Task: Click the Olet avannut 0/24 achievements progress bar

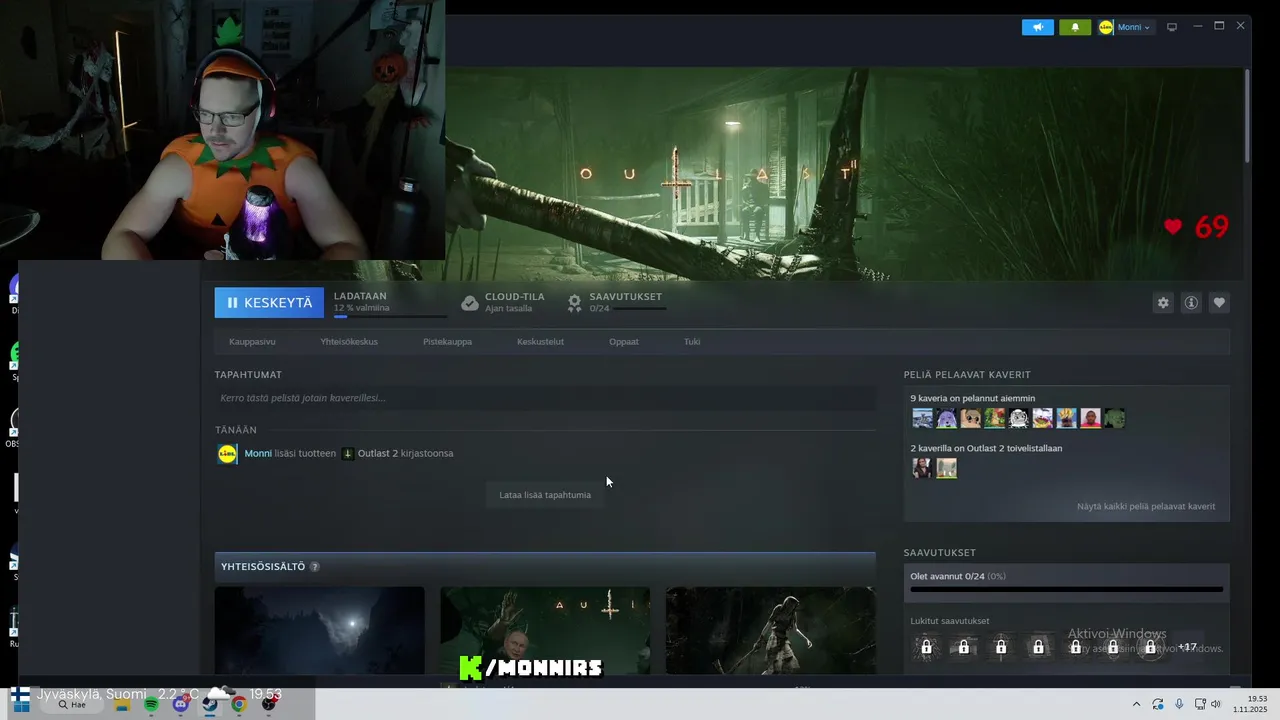Action: point(1066,589)
